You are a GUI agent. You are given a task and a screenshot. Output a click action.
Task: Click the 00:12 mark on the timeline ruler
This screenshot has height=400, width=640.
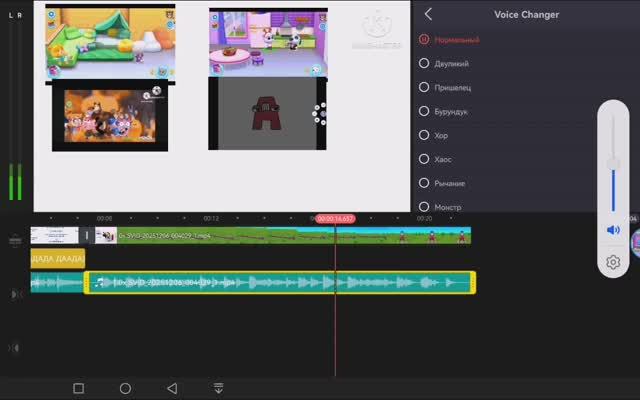pos(211,219)
